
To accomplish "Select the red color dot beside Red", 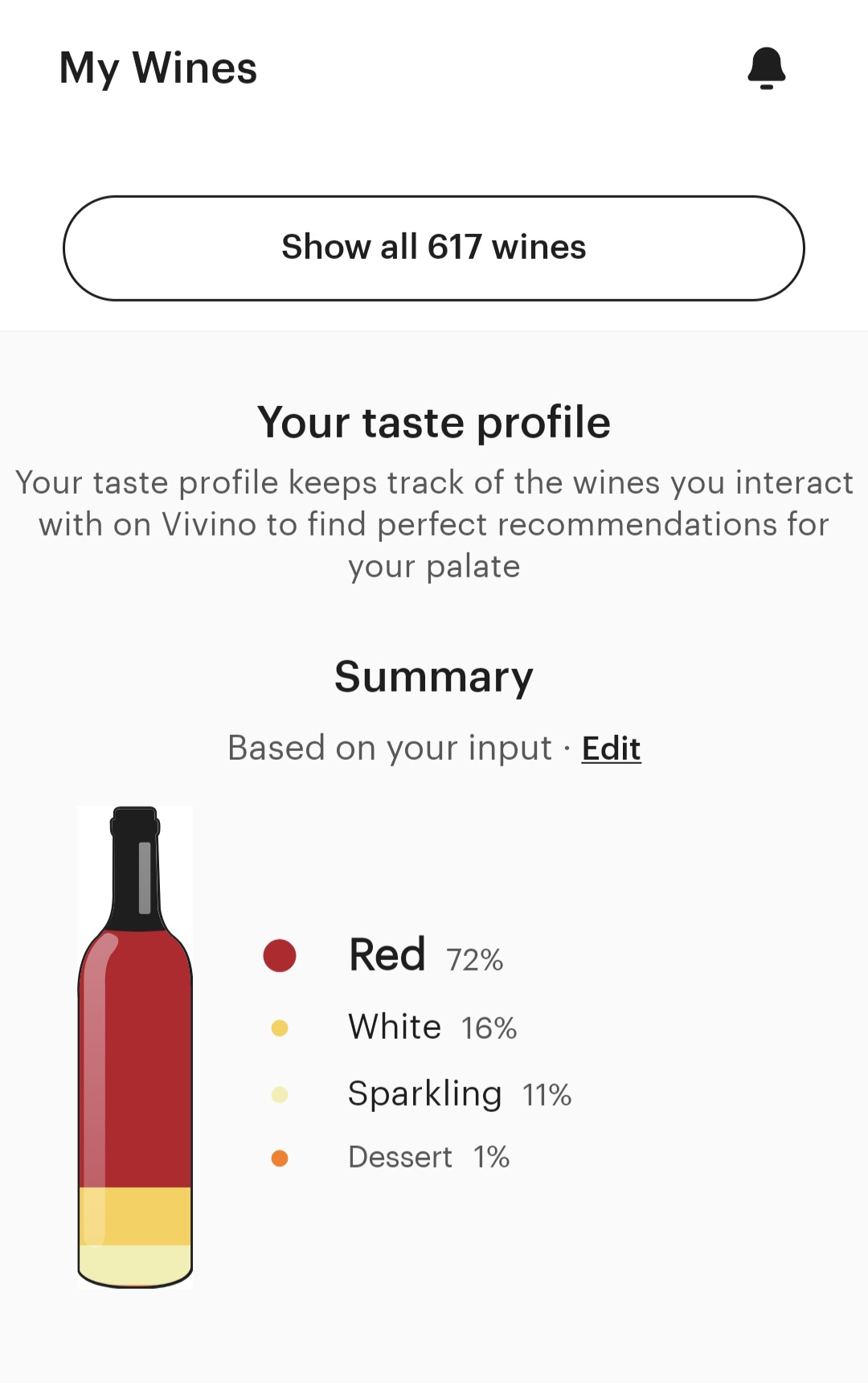I will pyautogui.click(x=280, y=955).
